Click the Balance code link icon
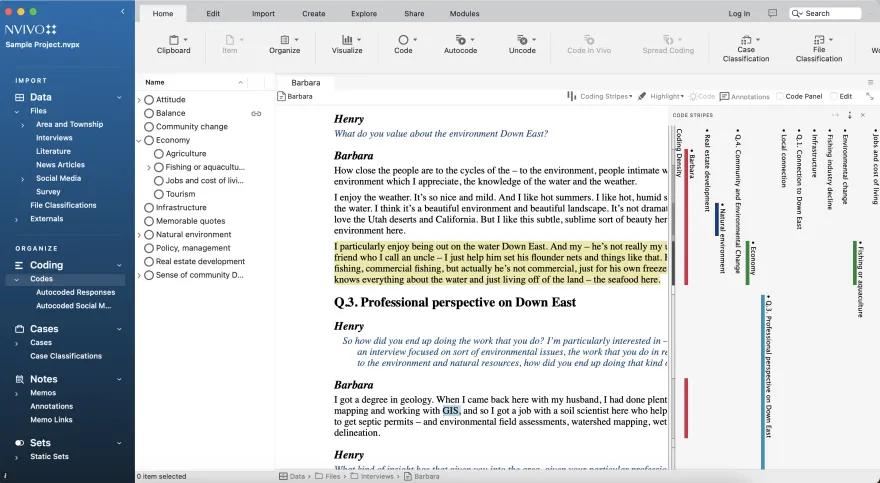880x483 pixels. (x=256, y=113)
